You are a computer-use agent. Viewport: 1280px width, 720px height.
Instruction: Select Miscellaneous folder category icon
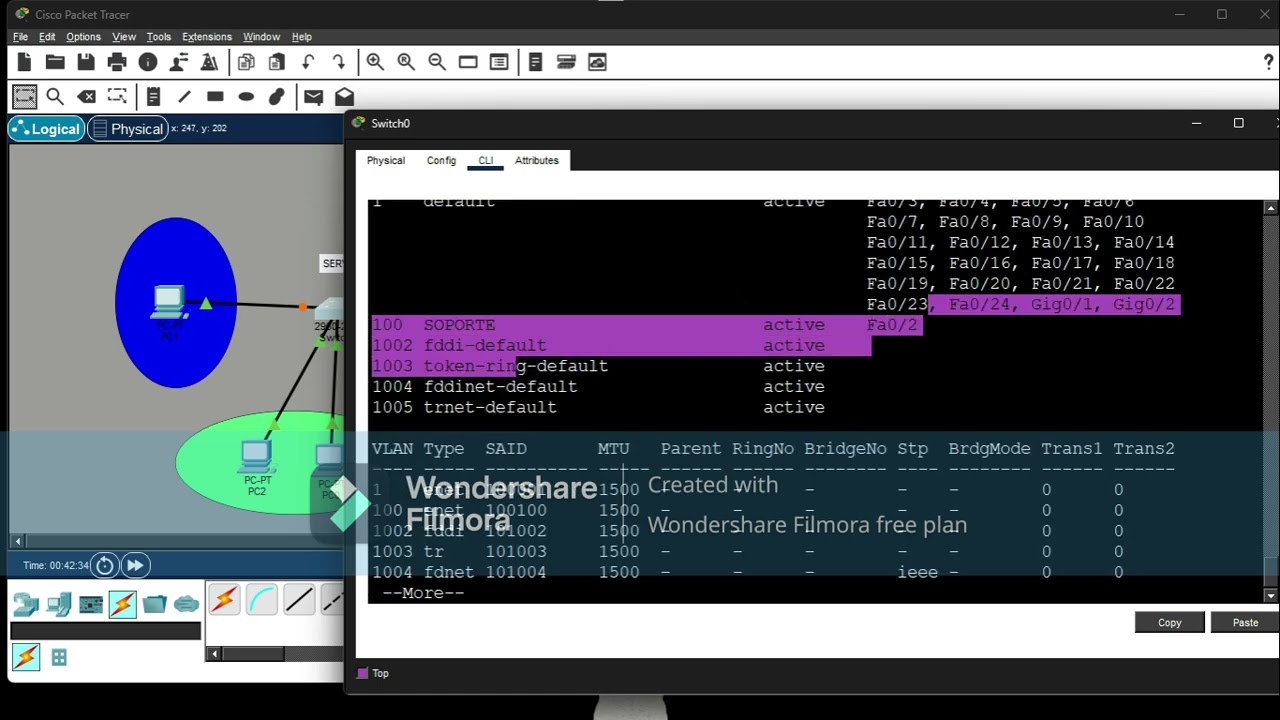[x=155, y=603]
